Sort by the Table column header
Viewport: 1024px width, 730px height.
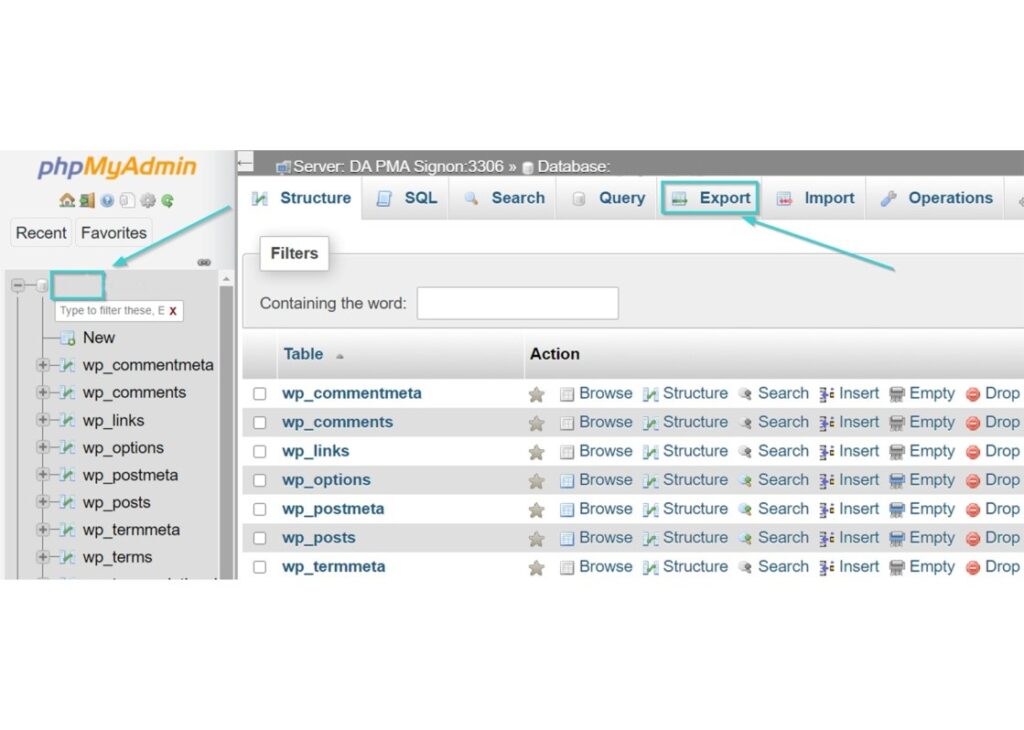pyautogui.click(x=303, y=354)
